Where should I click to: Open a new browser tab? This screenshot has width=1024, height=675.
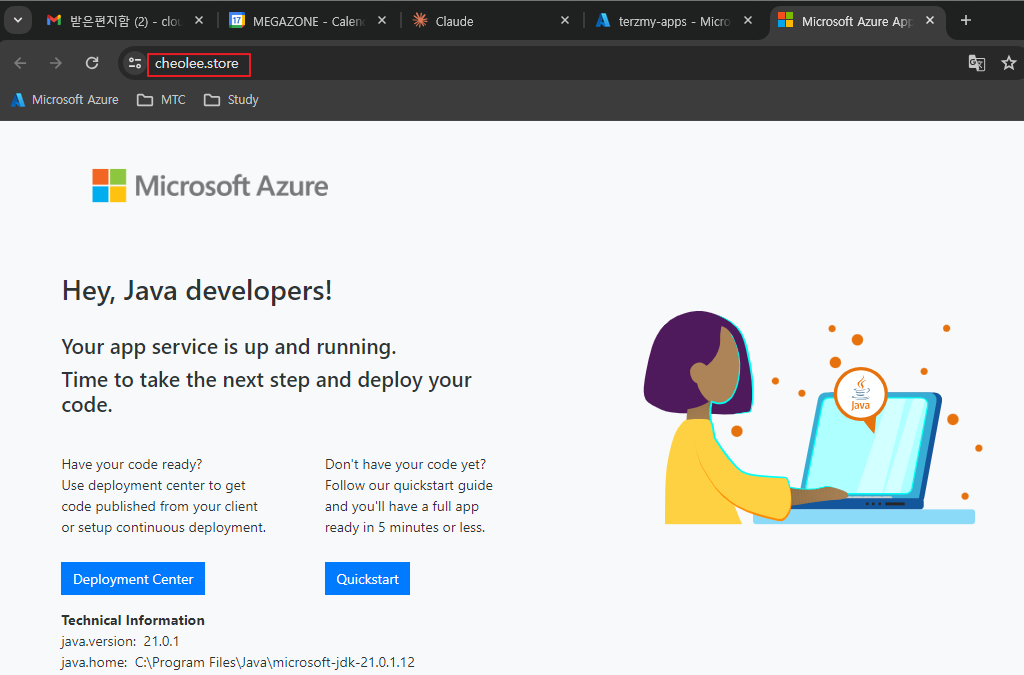(x=966, y=20)
